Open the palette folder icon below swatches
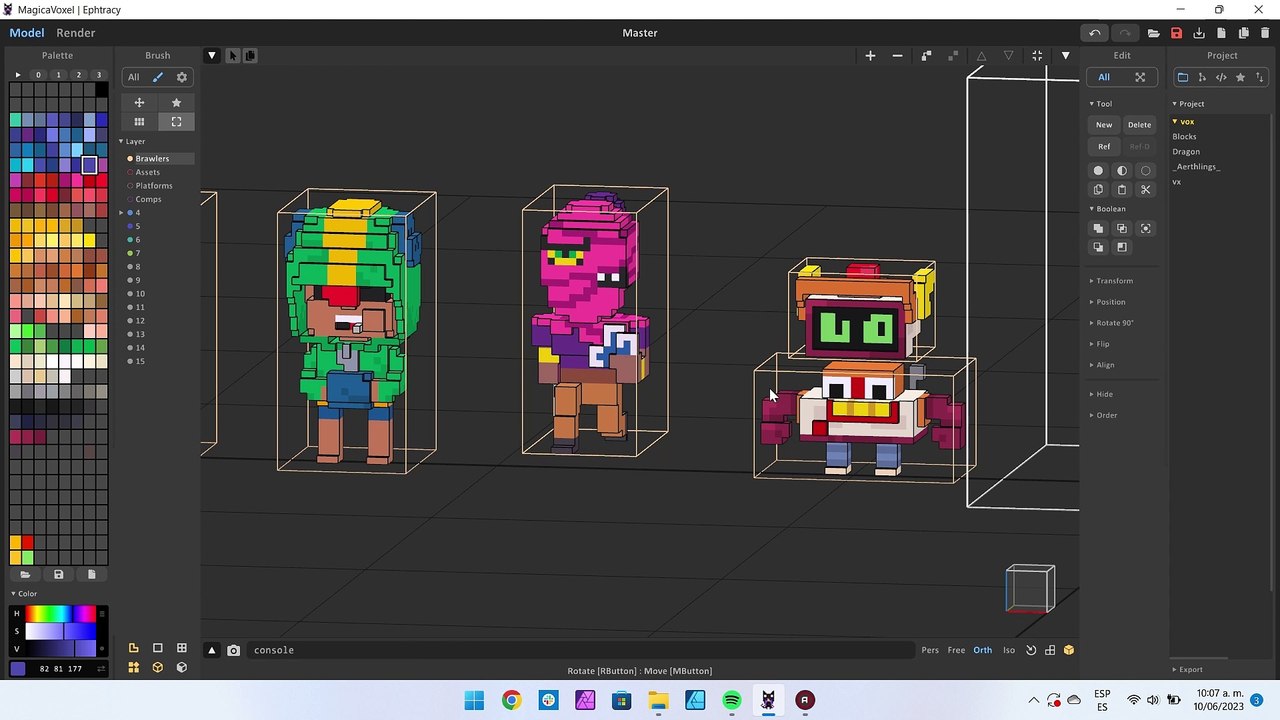Viewport: 1280px width, 720px height. 25,574
